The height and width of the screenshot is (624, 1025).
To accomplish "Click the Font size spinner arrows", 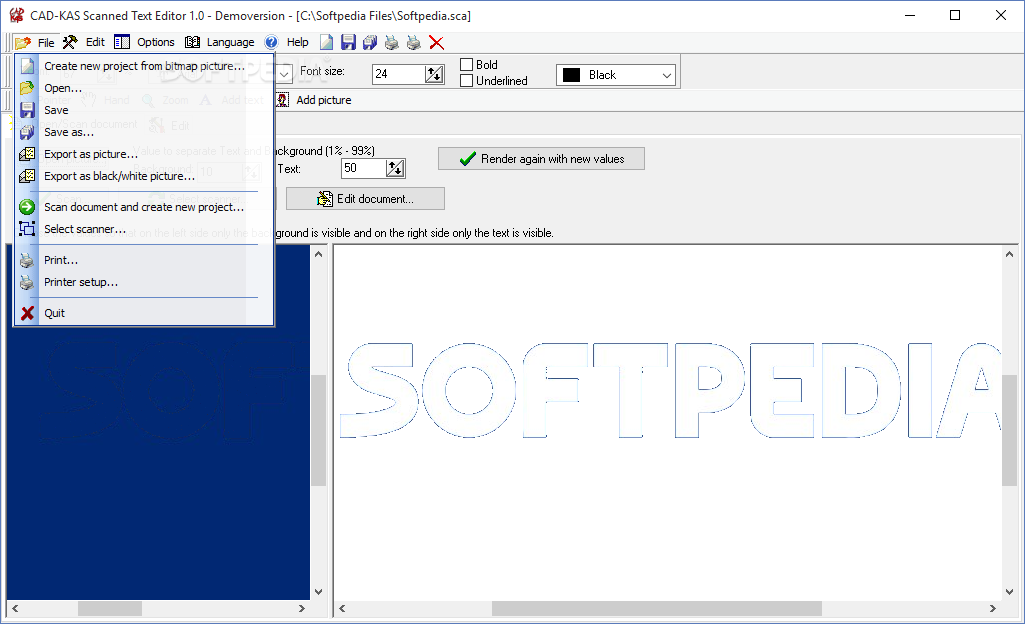I will [434, 74].
